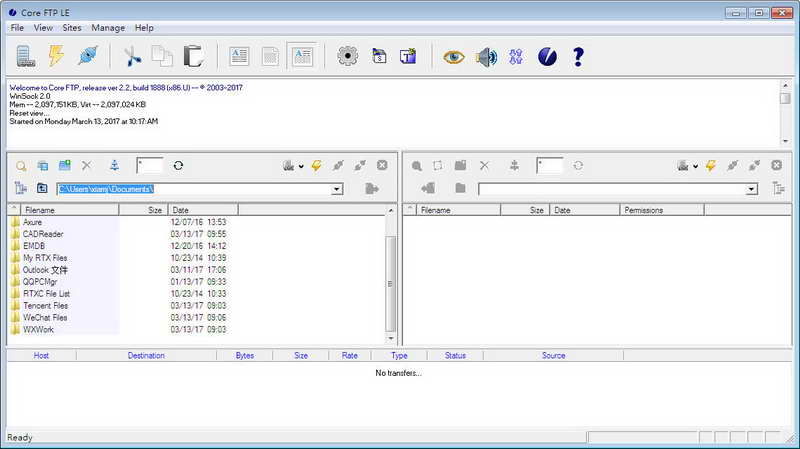800x449 pixels.
Task: Focus the remote pane filter field
Action: (x=549, y=165)
